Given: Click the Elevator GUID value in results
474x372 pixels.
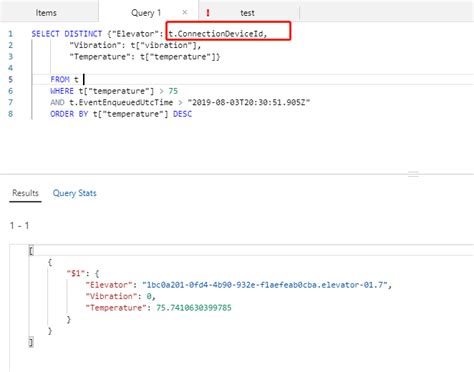Looking at the screenshot, I should pyautogui.click(x=265, y=285).
